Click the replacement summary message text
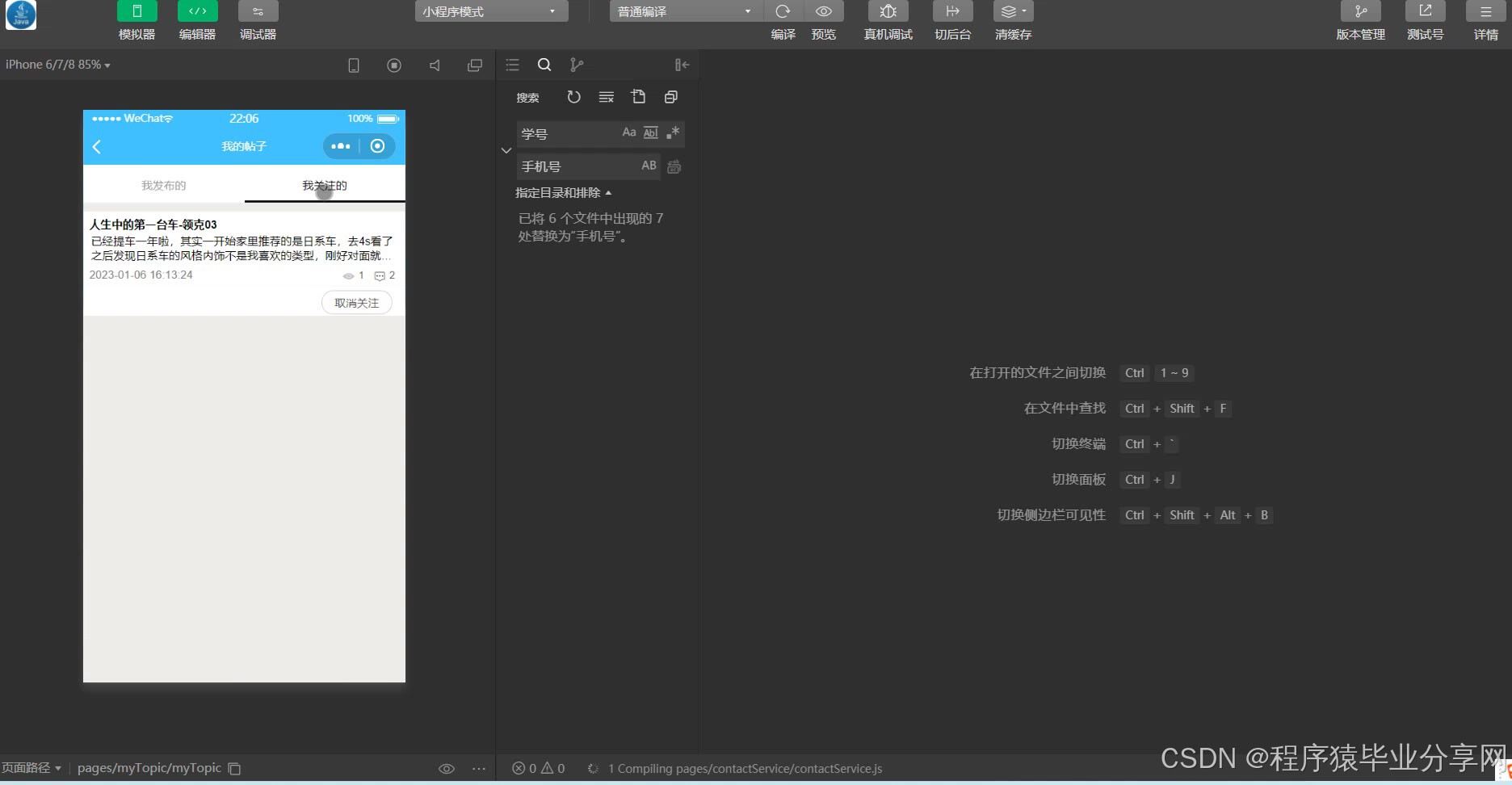The width and height of the screenshot is (1512, 785). 590,227
